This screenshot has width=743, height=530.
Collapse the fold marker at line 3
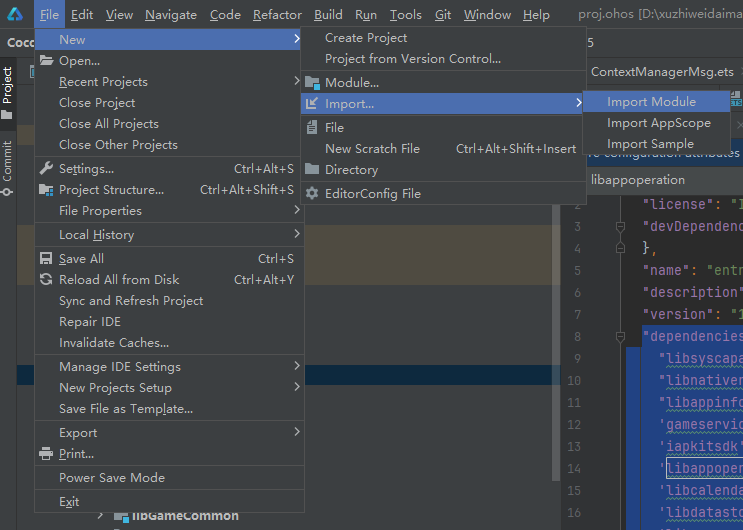620,226
